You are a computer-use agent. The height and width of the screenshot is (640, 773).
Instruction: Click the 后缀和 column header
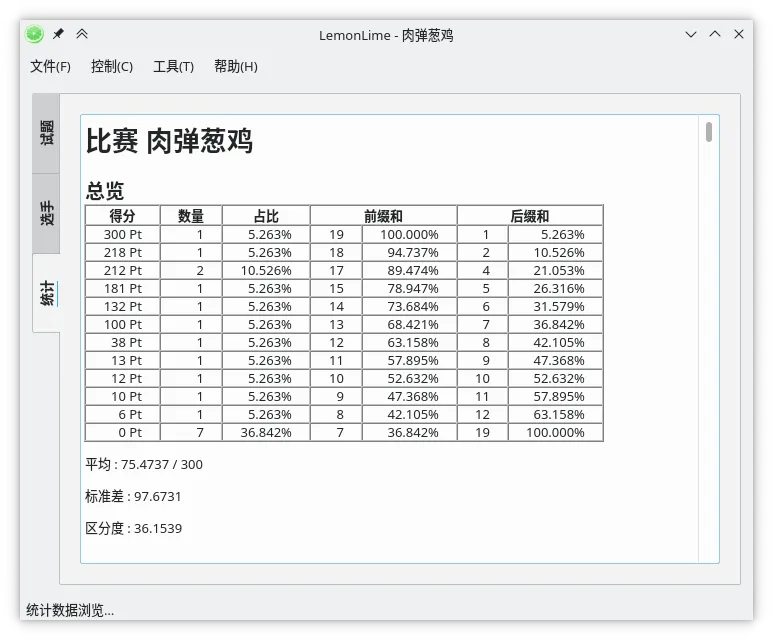[530, 215]
